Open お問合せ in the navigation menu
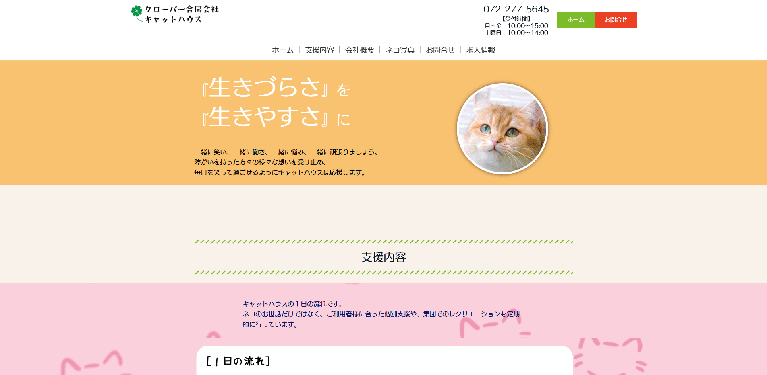This screenshot has width=767, height=375. (440, 50)
